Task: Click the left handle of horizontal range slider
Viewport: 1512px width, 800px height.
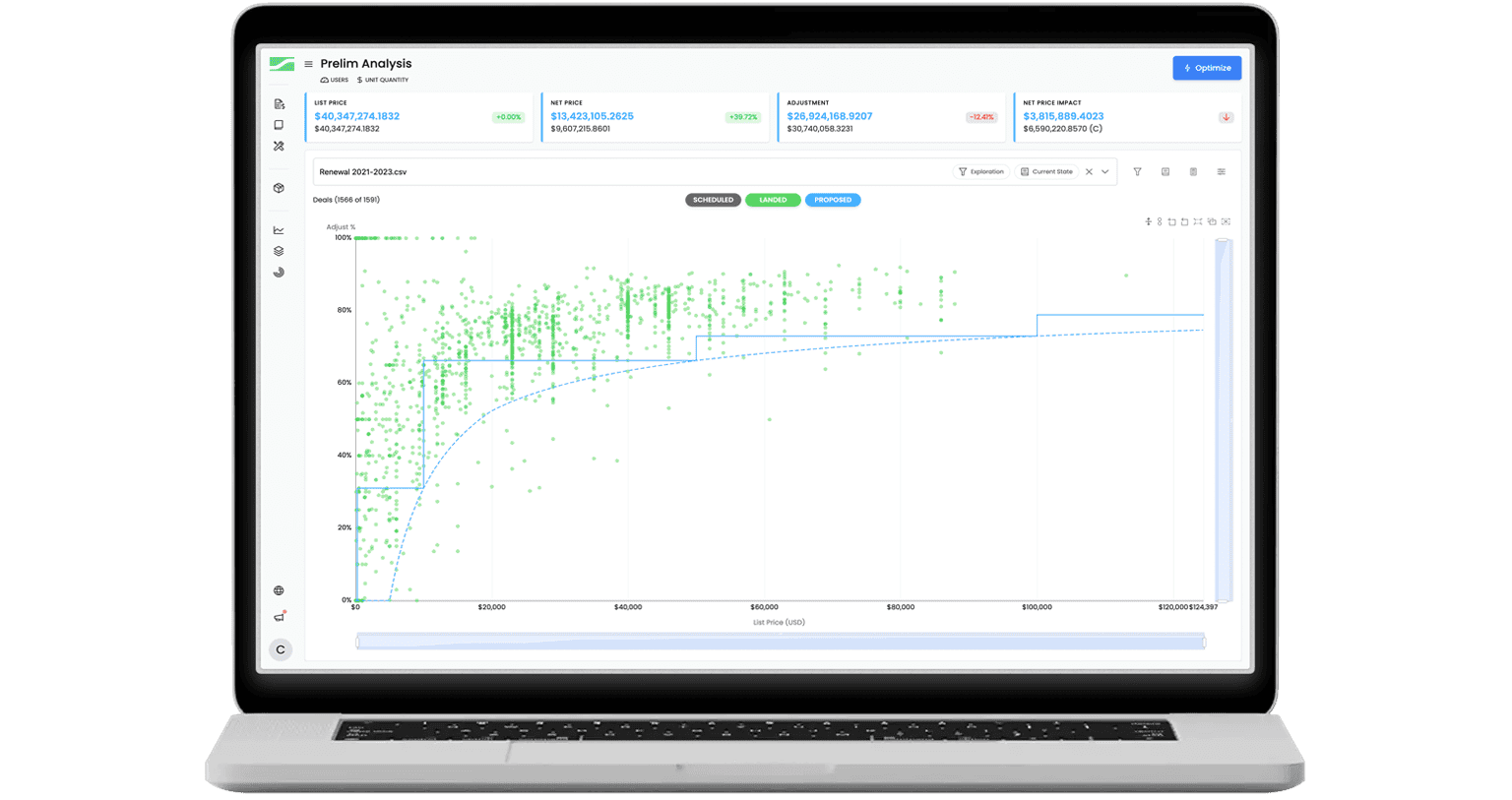Action: point(357,642)
